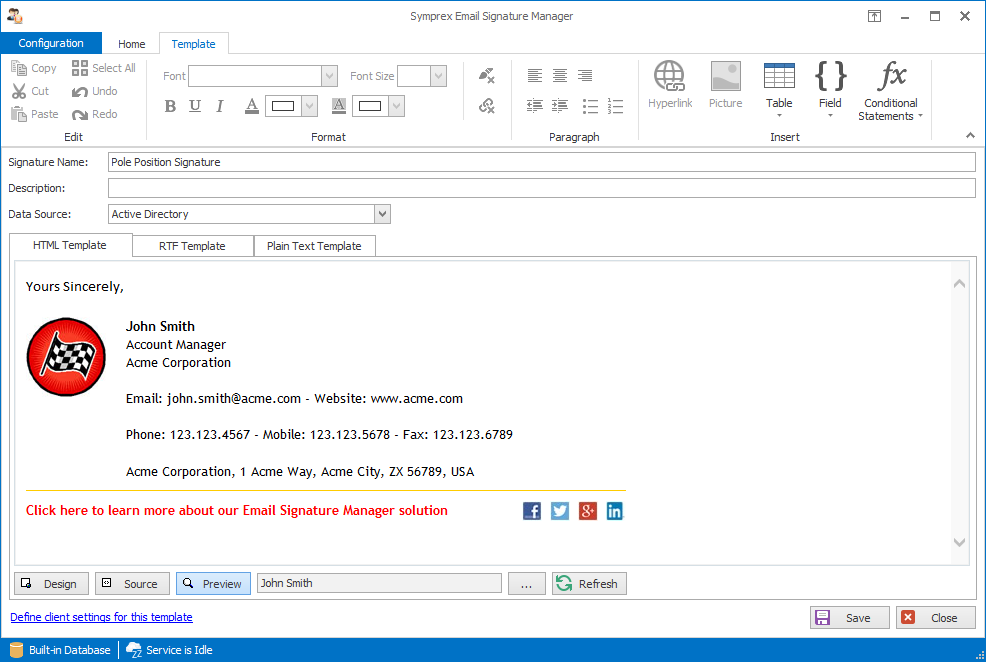The height and width of the screenshot is (662, 986).
Task: Align text left
Action: click(x=535, y=75)
